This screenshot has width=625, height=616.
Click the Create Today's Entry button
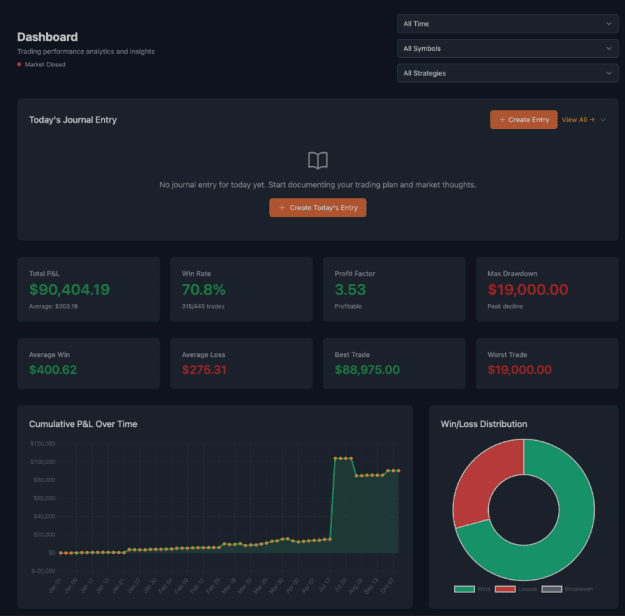[318, 208]
